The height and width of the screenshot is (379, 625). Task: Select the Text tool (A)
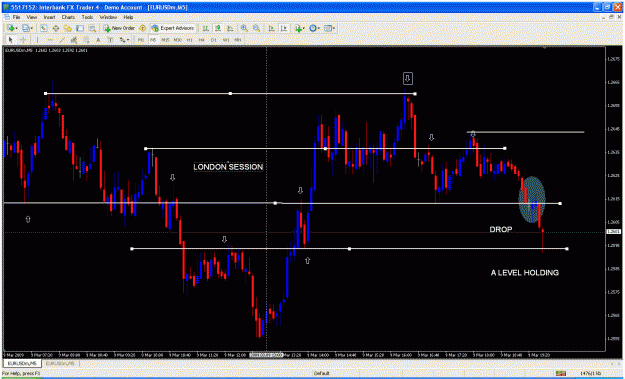click(98, 40)
